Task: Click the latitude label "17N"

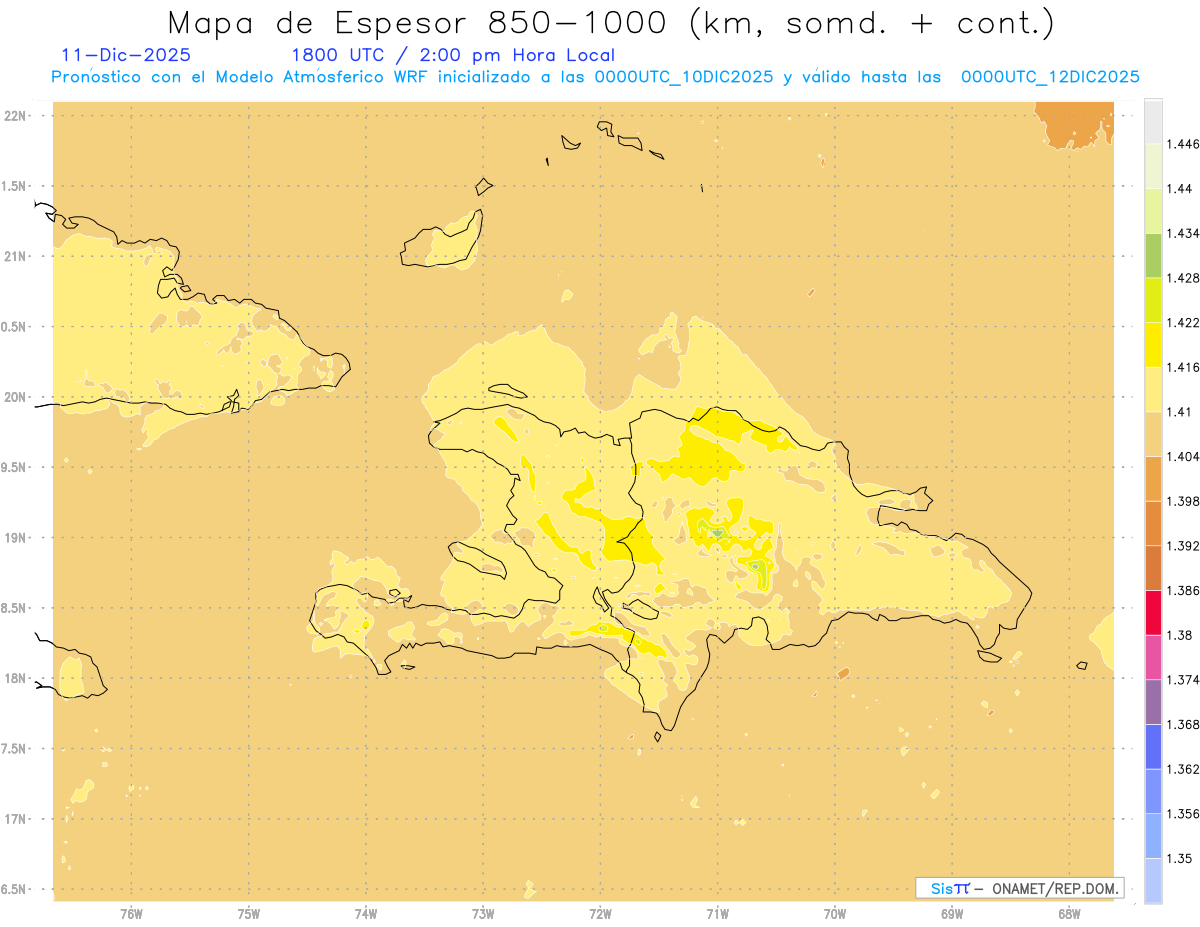Action: pos(15,819)
